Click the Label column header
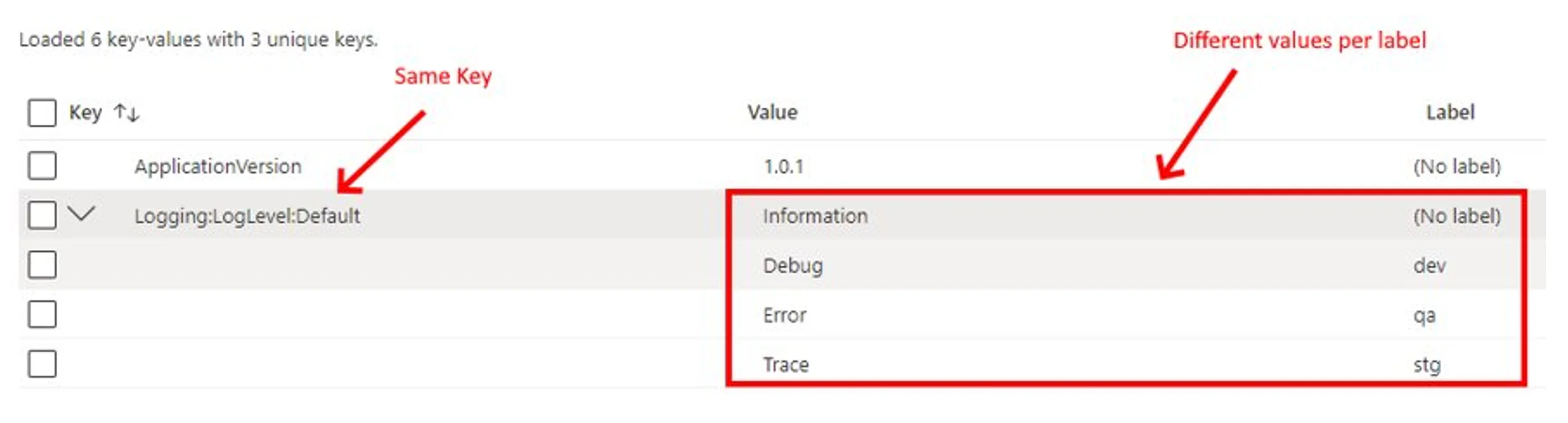 tap(1450, 113)
